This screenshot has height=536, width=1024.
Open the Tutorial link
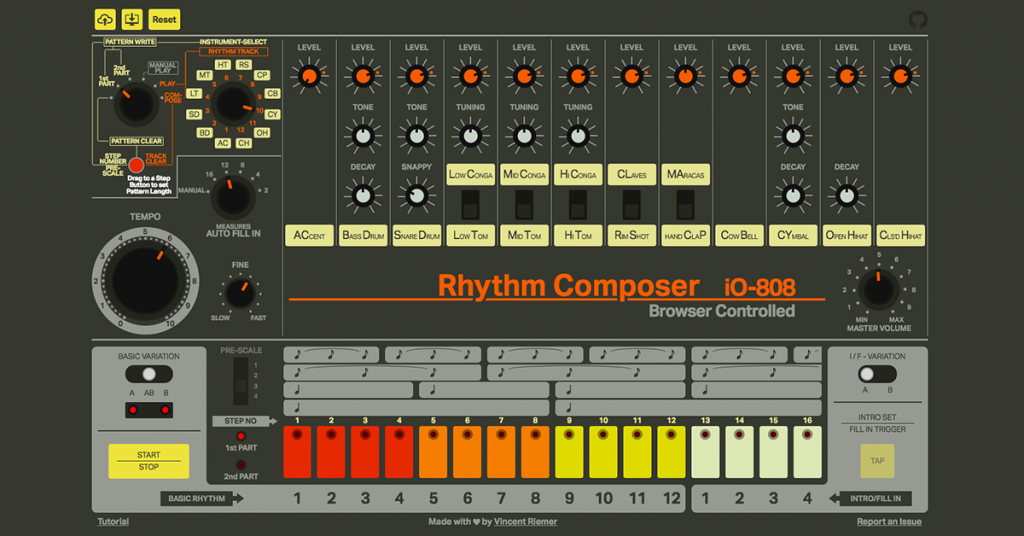point(113,522)
